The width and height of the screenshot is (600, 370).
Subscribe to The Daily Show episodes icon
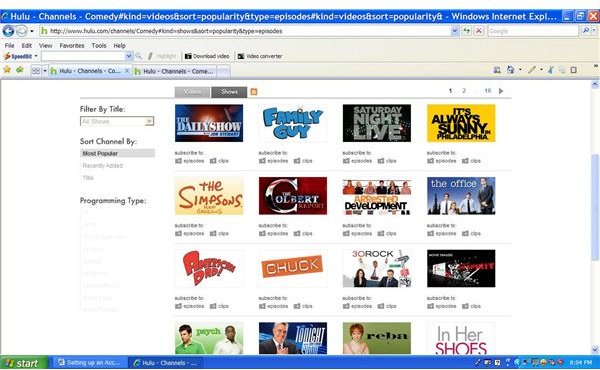178,161
